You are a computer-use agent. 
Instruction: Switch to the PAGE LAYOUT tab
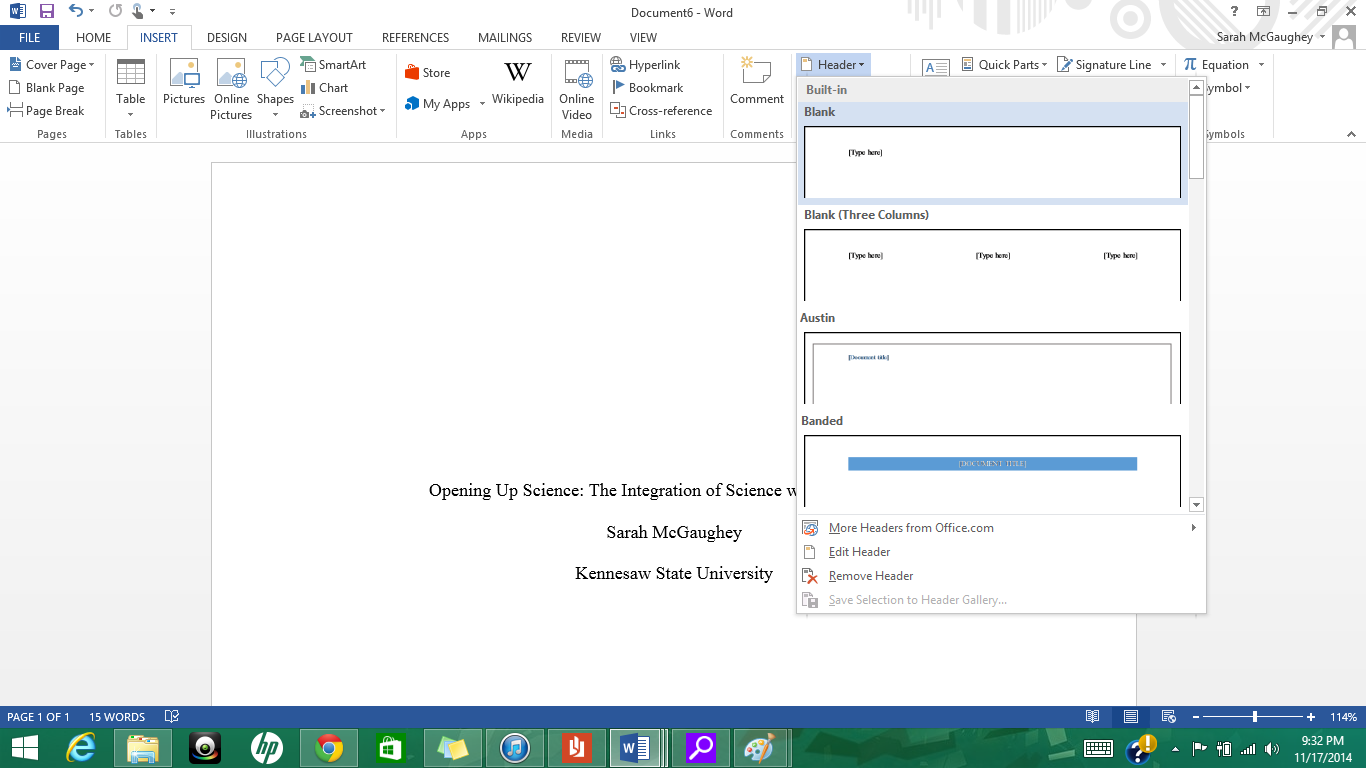pos(314,38)
